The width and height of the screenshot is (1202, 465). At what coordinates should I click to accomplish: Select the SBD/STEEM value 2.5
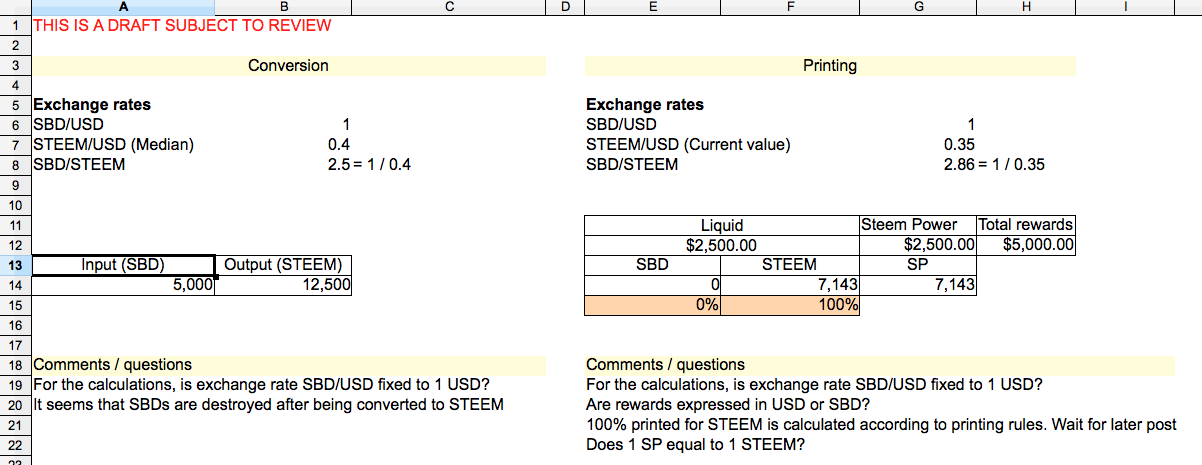(339, 164)
